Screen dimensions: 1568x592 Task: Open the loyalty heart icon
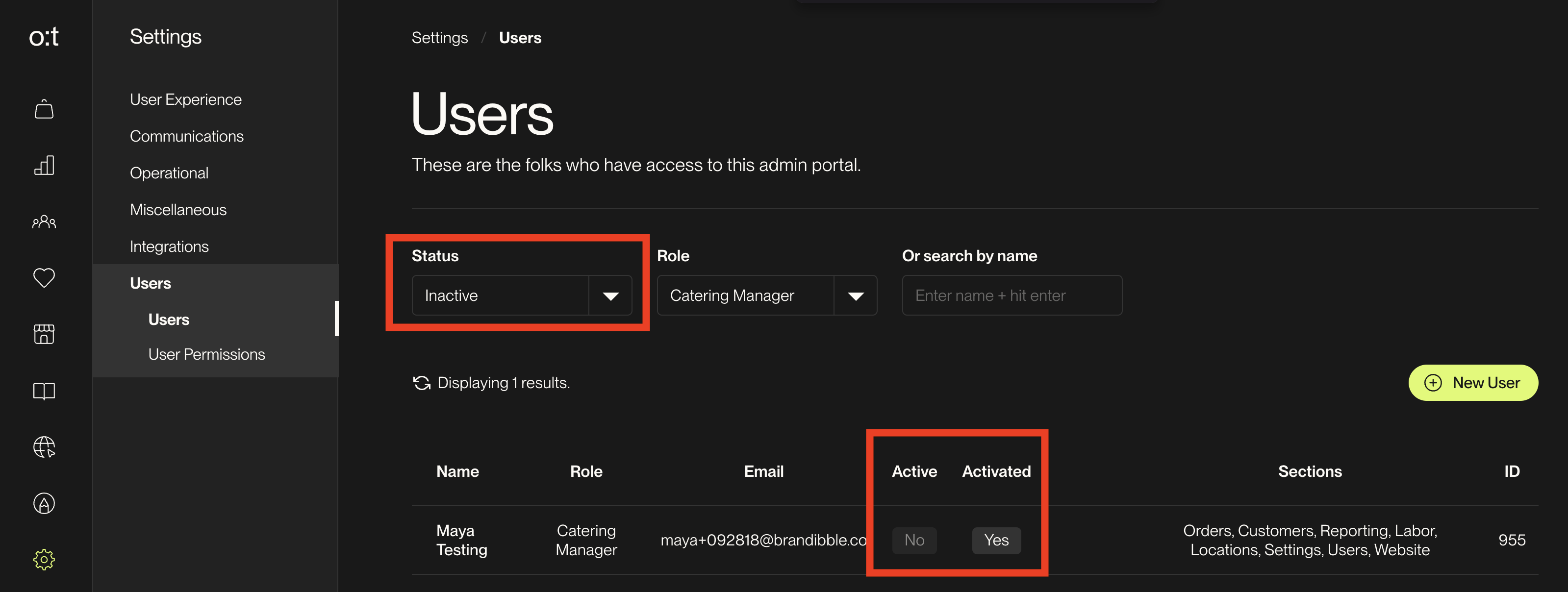click(x=44, y=277)
